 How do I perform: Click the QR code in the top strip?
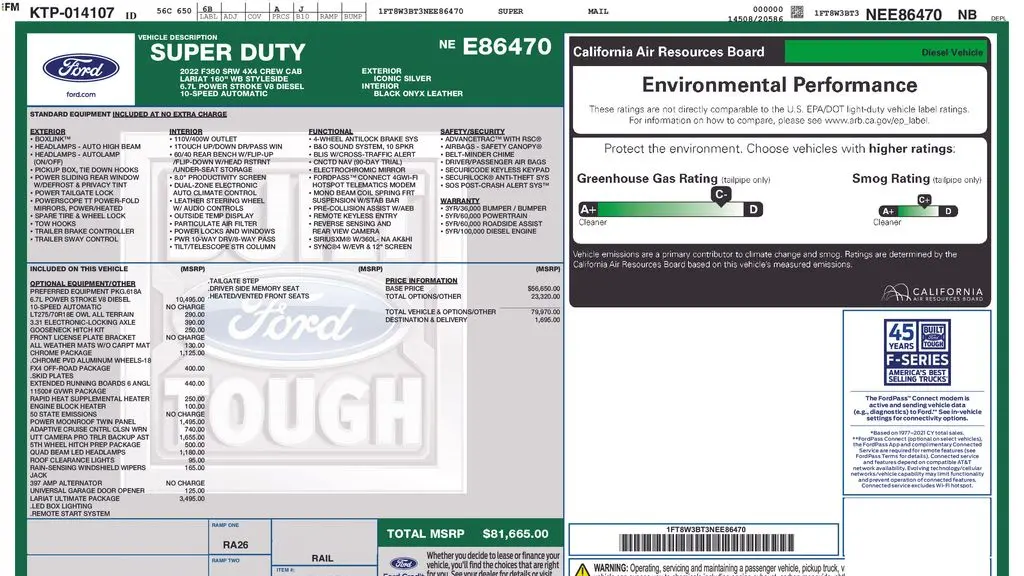797,12
